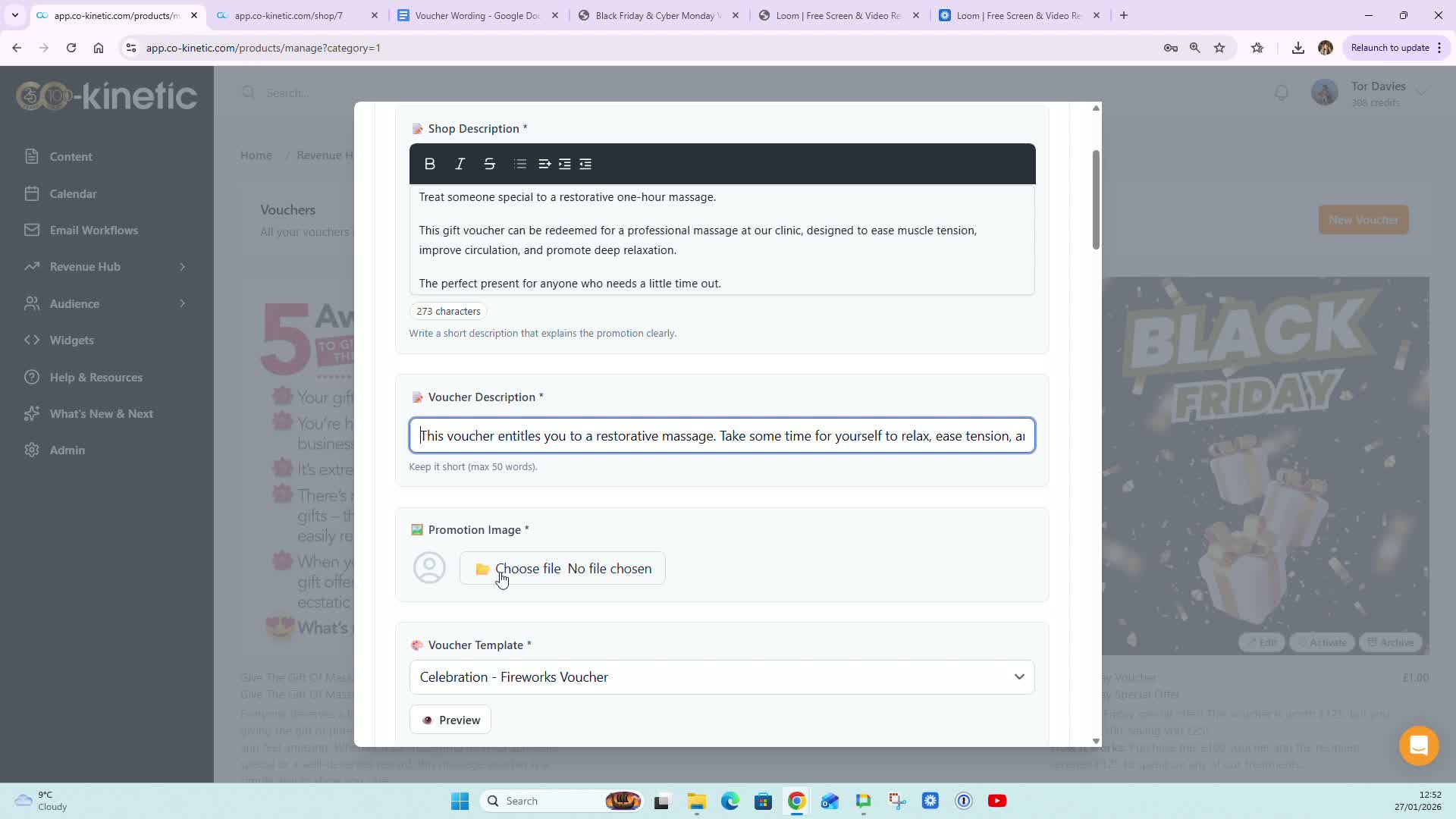Expand the Audience submenu arrow
The image size is (1456, 819).
point(183,303)
